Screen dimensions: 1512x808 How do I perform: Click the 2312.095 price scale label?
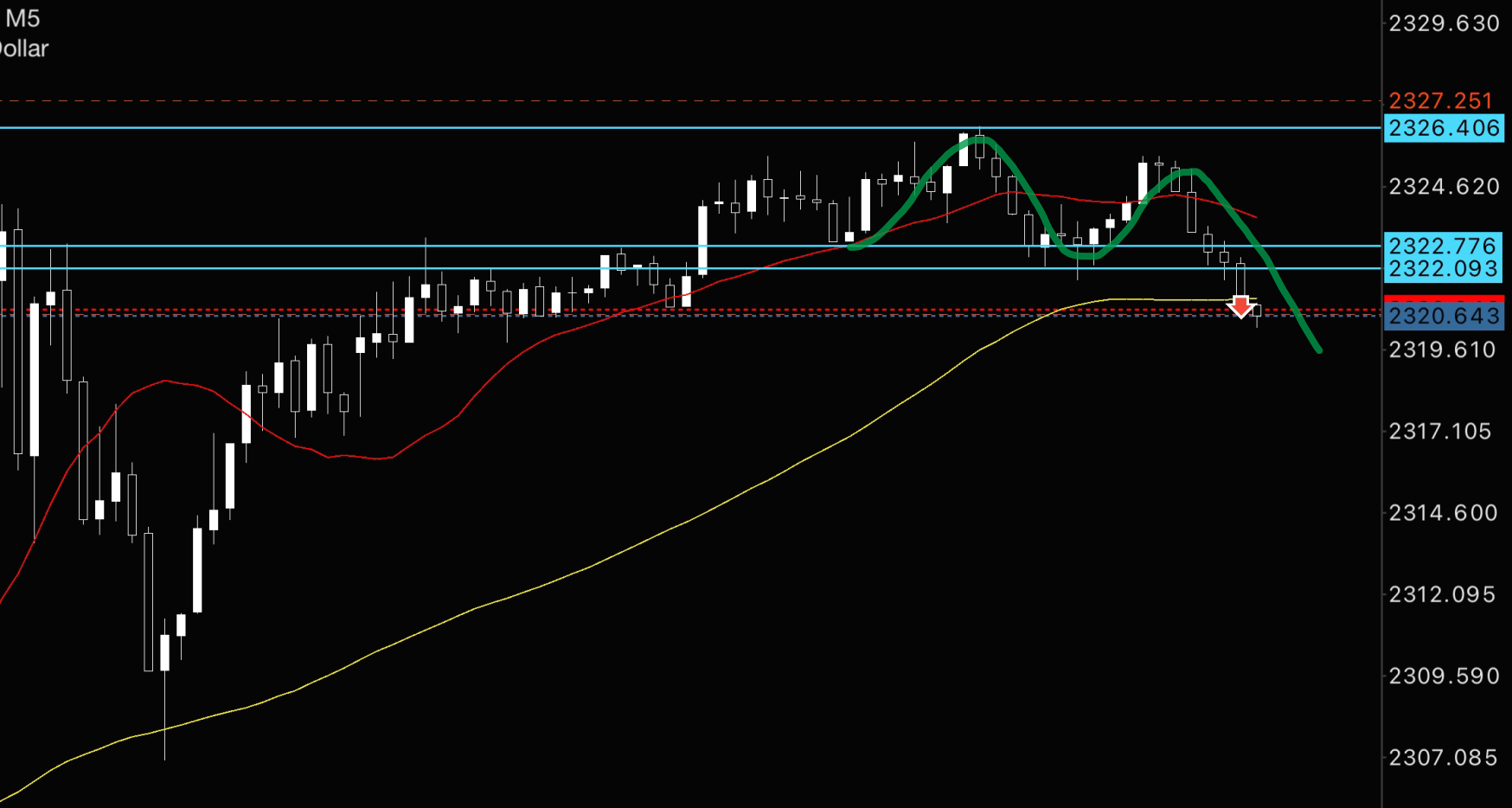(1442, 594)
